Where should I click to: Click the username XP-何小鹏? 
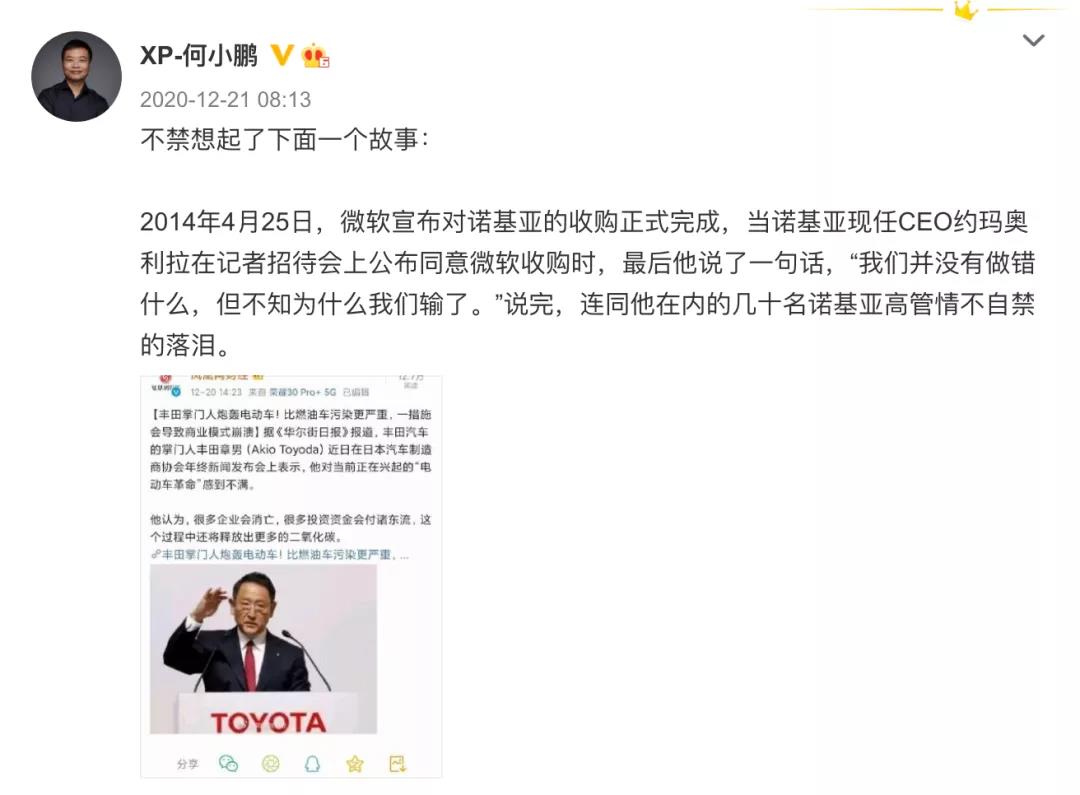click(199, 55)
